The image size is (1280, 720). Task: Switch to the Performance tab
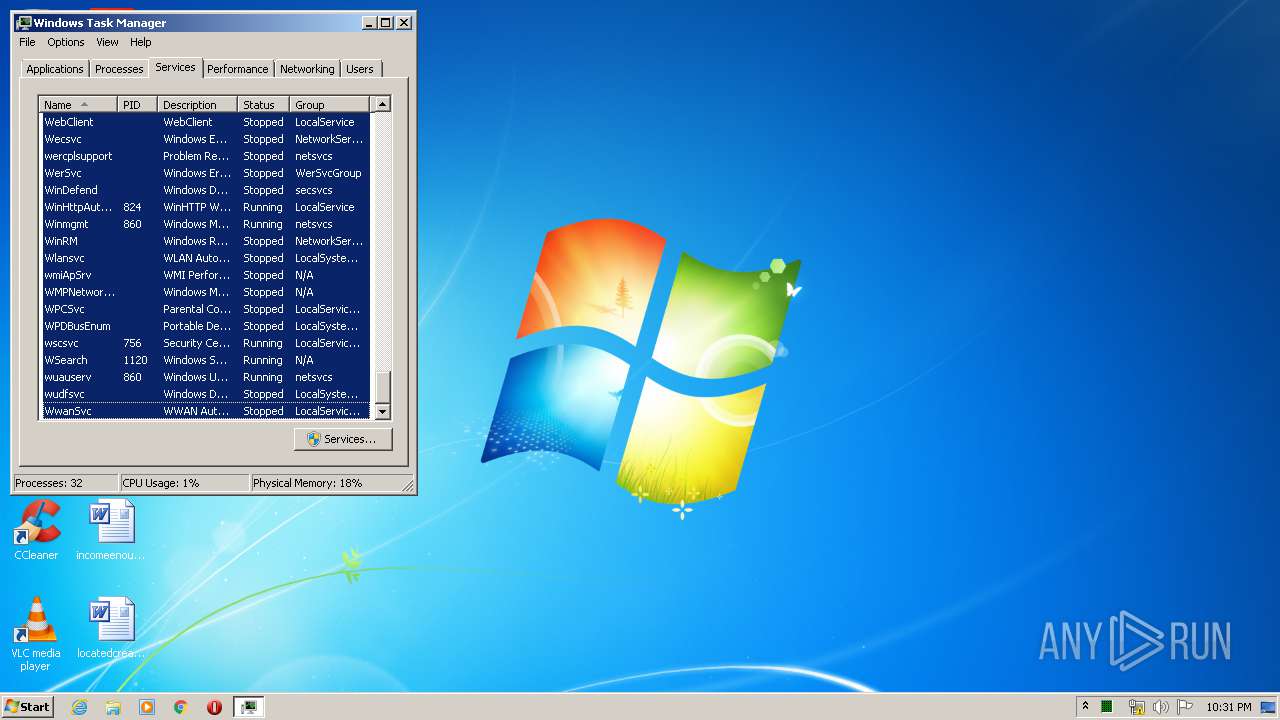(x=238, y=69)
